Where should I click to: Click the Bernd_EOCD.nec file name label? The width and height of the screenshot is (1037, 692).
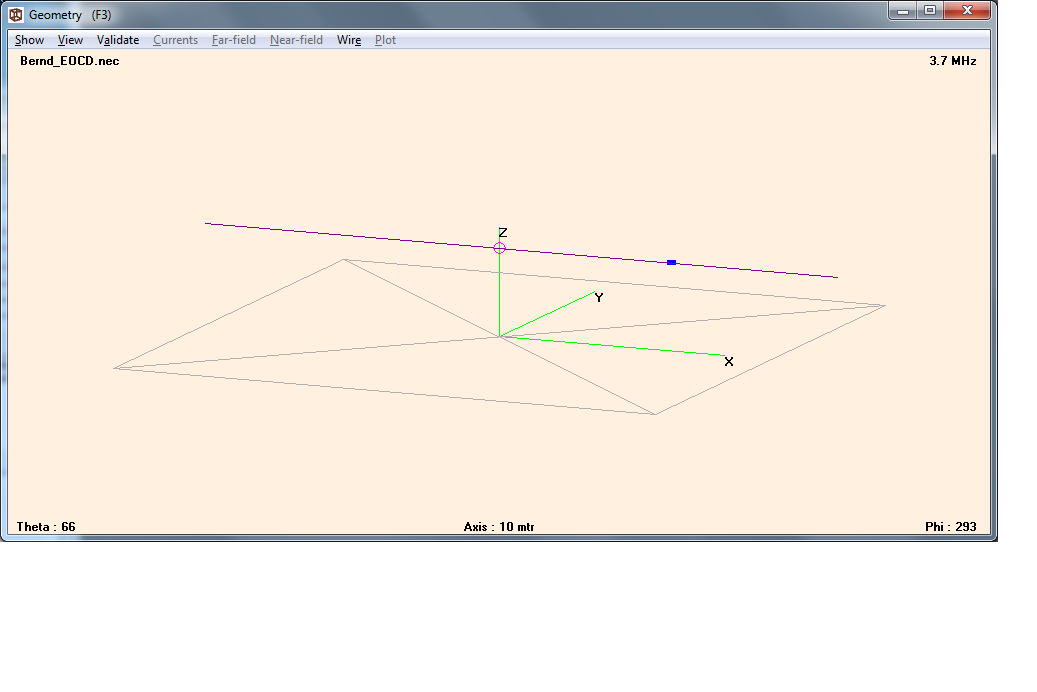point(69,61)
